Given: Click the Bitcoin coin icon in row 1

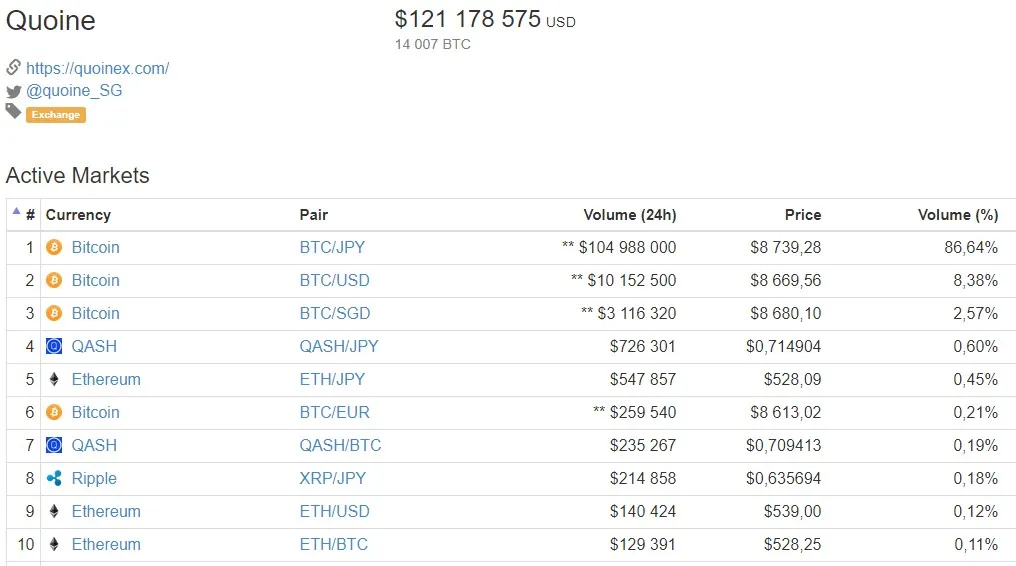Looking at the screenshot, I should pos(54,247).
